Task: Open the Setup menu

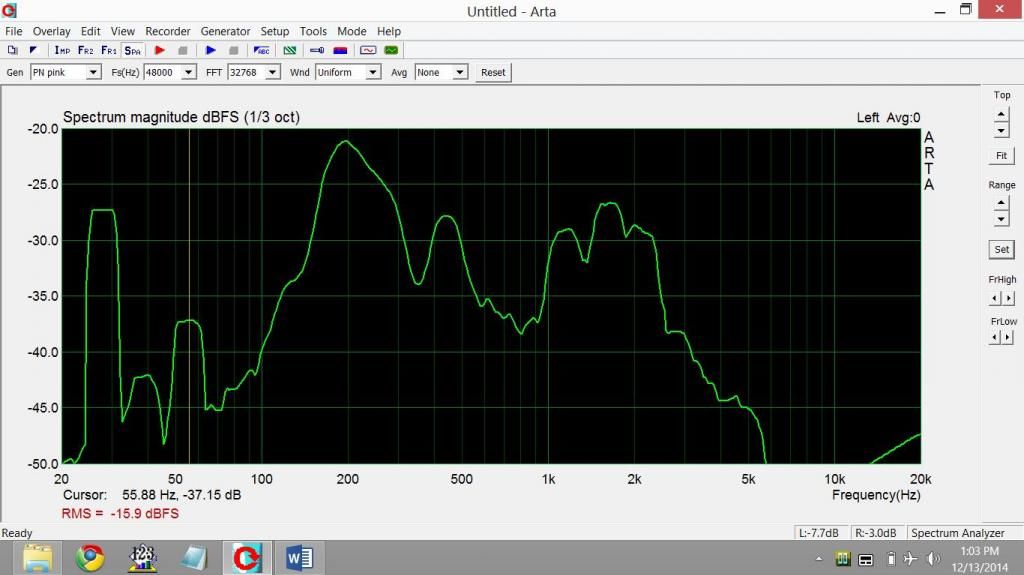Action: point(274,31)
